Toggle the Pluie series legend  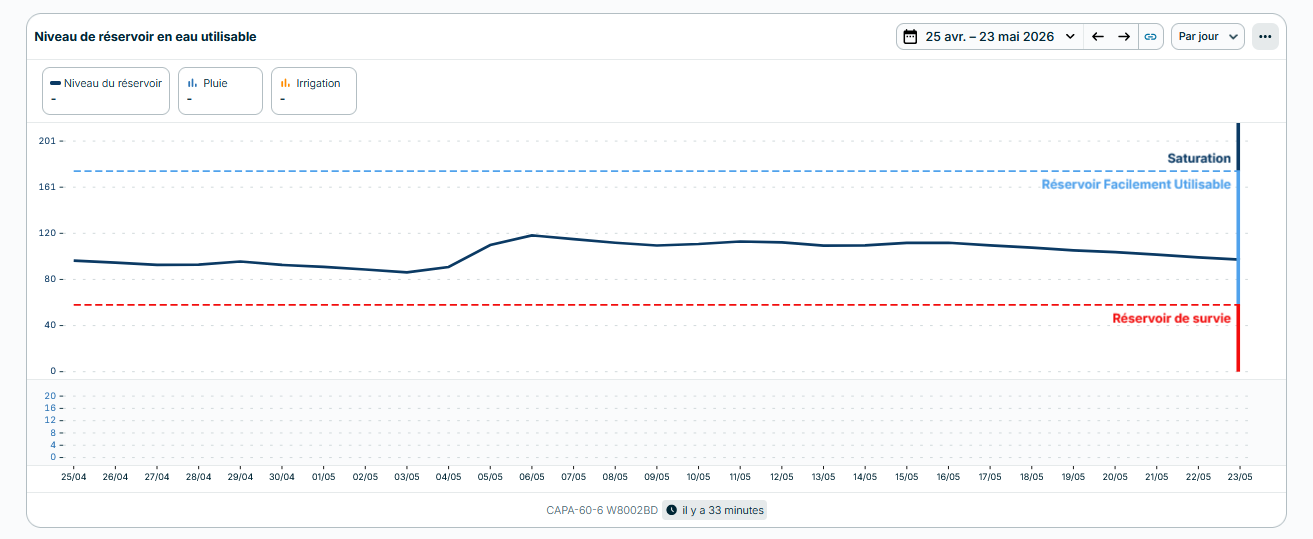(x=220, y=91)
